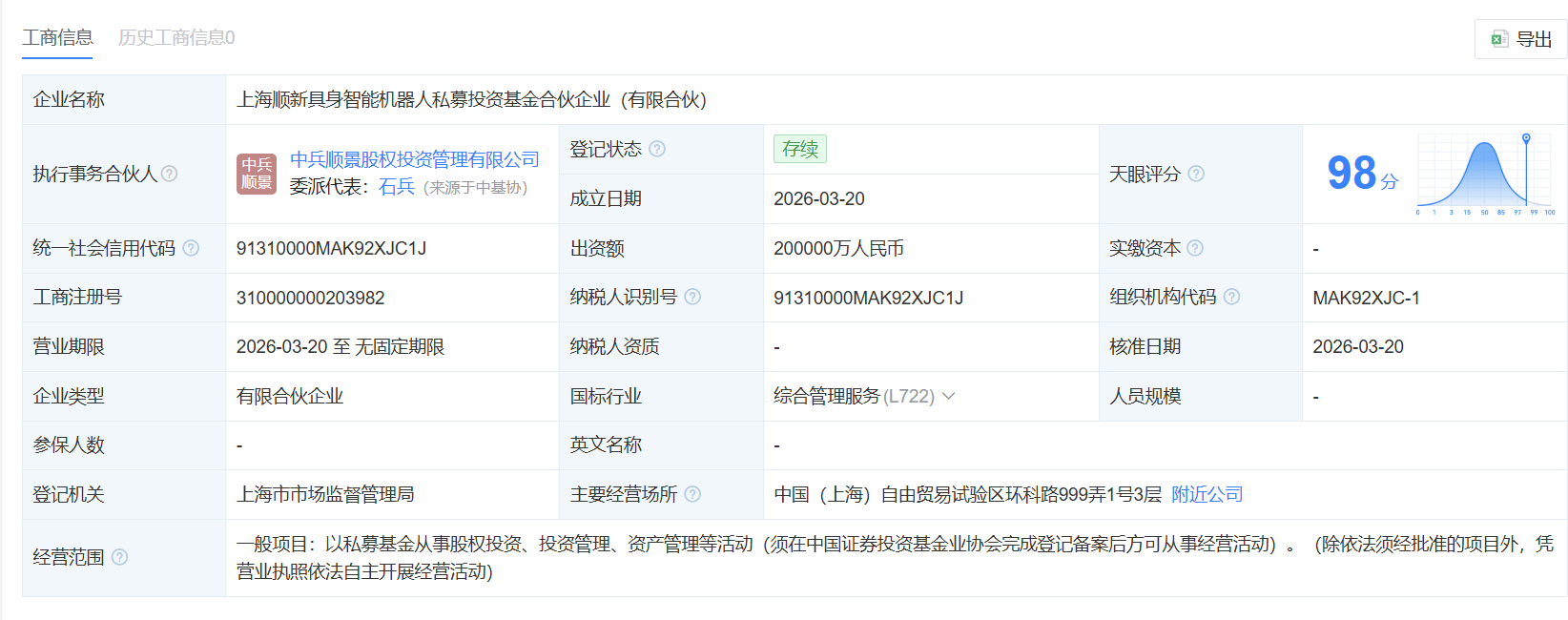Click help icon next to 组织机构代码
The width and height of the screenshot is (1568, 620).
(1231, 297)
